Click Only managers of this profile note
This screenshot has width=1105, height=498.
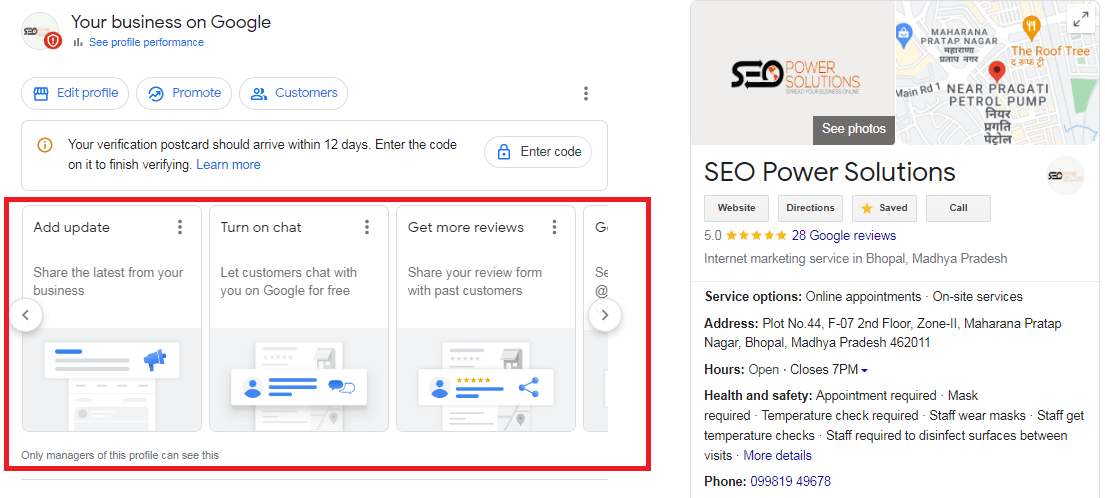[120, 455]
